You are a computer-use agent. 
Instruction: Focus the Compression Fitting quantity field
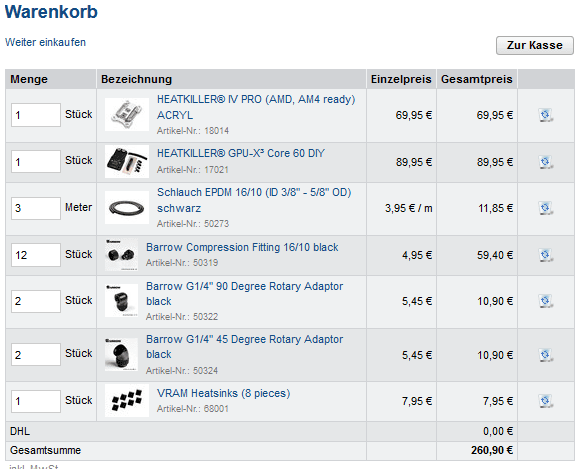pos(36,255)
